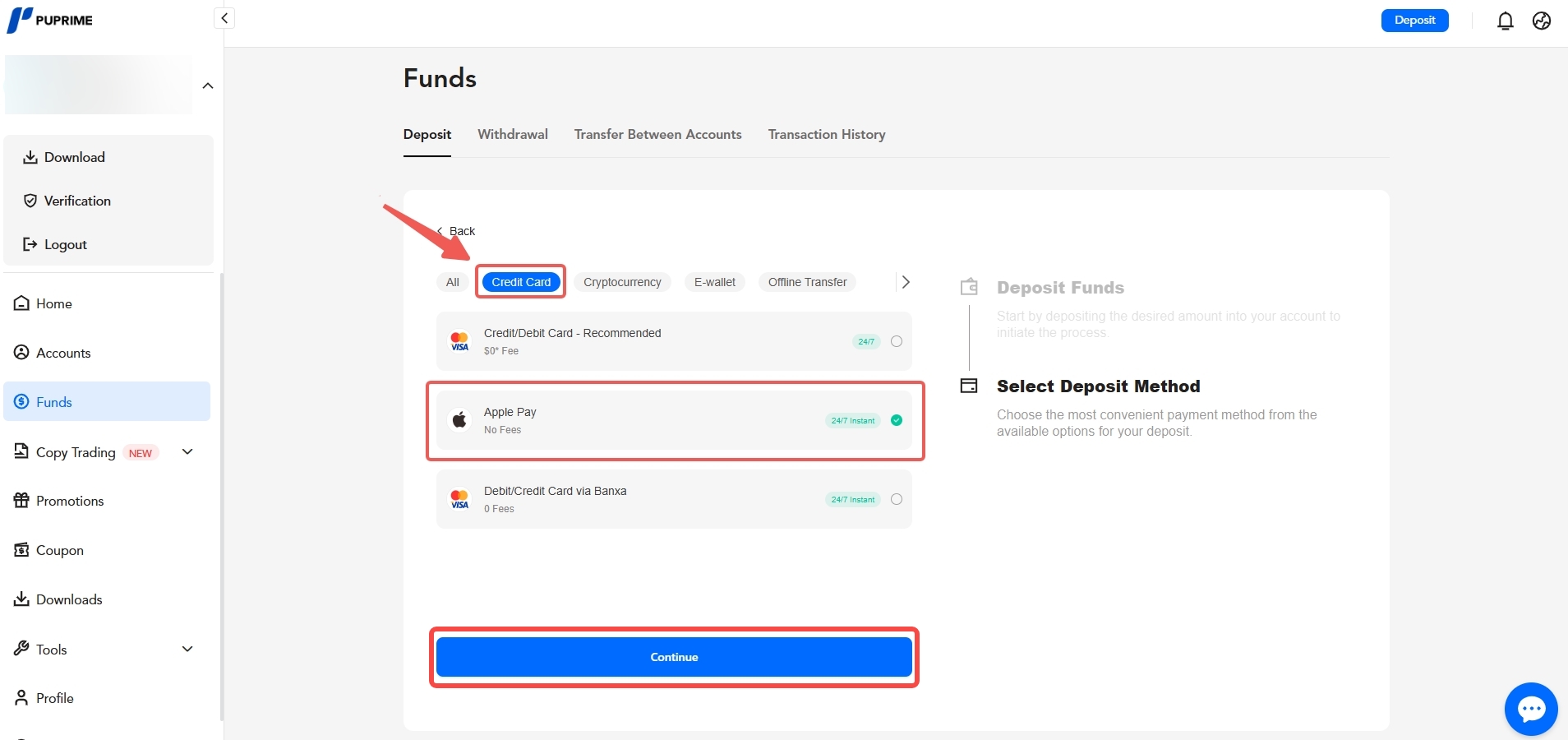Viewport: 1568px width, 740px height.
Task: Collapse the account panel chevron
Action: click(208, 86)
